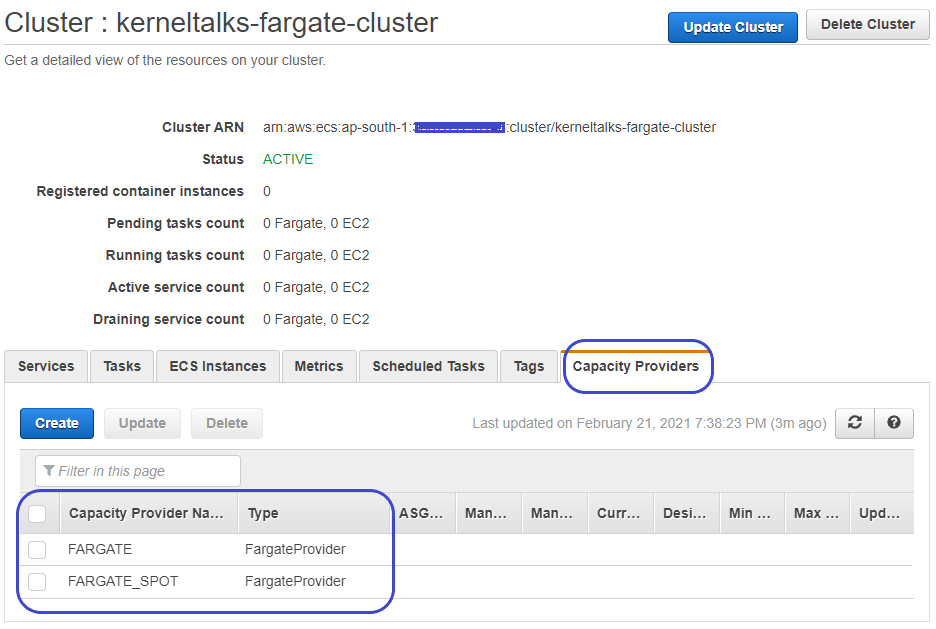
Task: Select the Capacity Providers tab
Action: [x=636, y=366]
